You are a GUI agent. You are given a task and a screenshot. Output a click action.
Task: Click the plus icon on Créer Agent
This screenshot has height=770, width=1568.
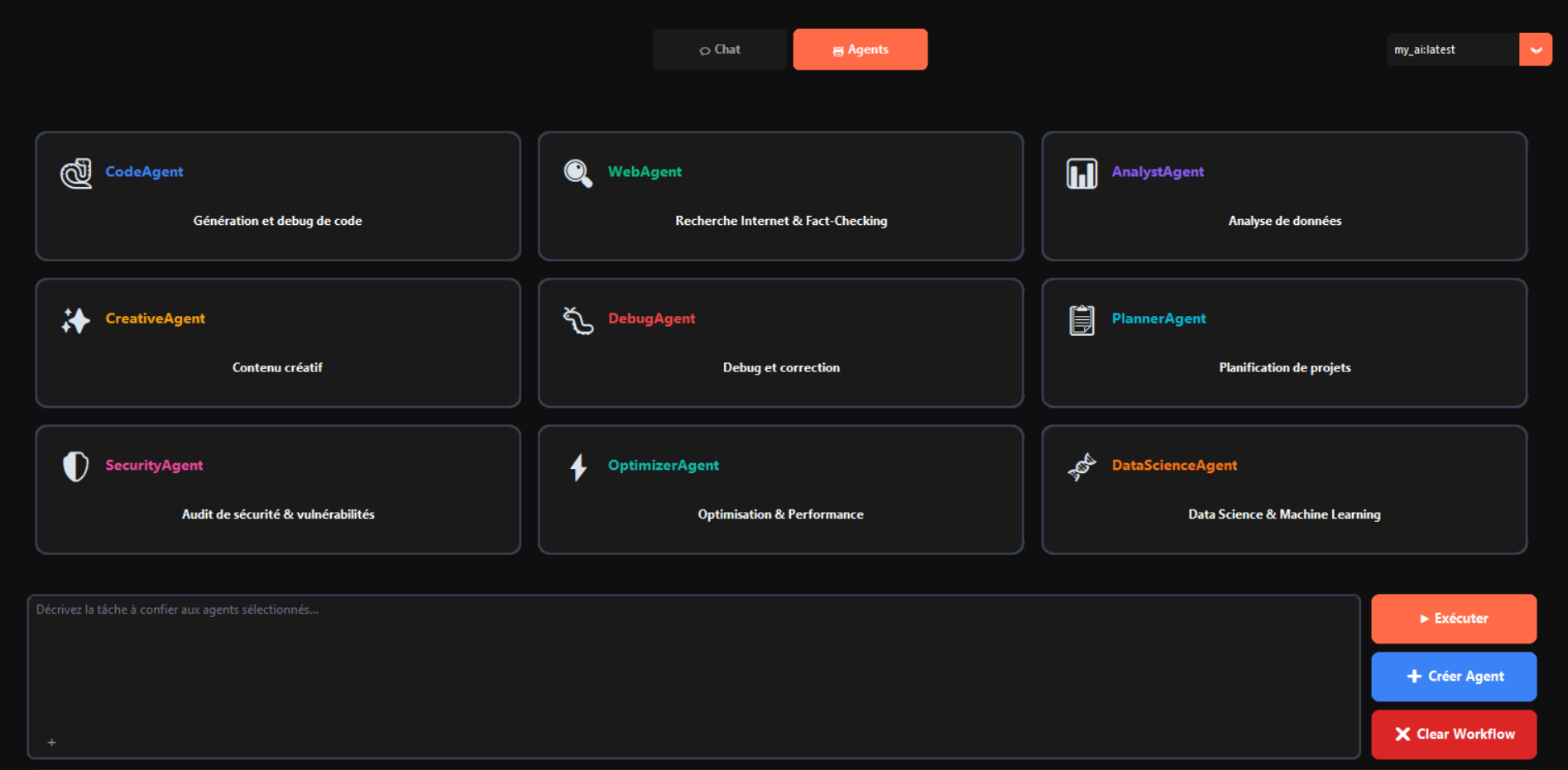tap(1414, 677)
